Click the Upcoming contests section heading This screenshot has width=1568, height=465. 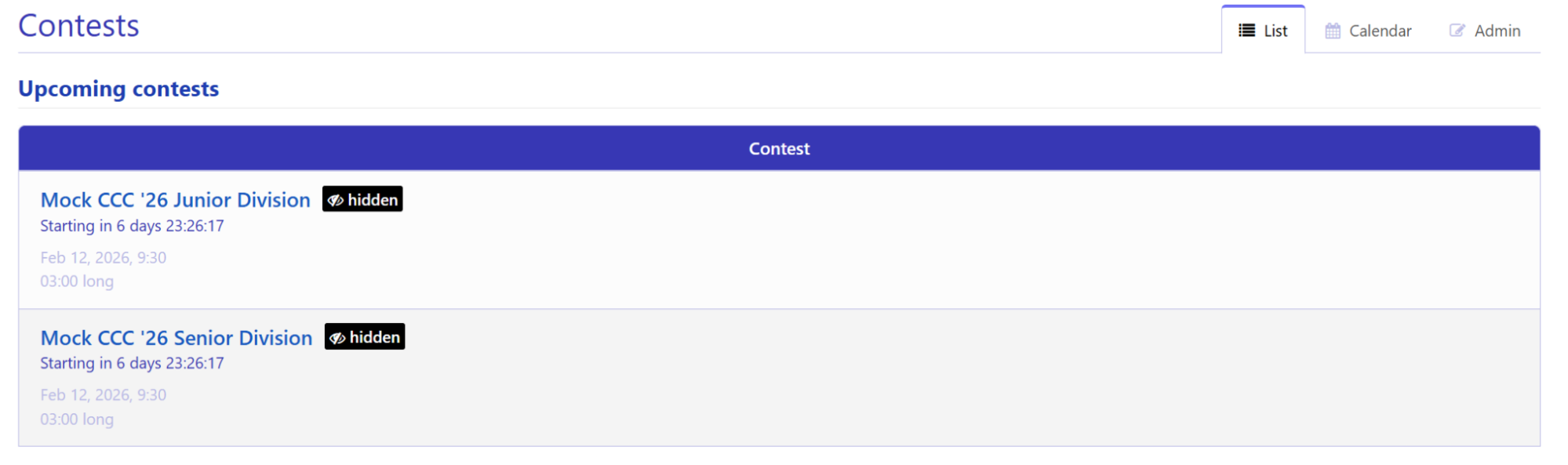pos(118,89)
